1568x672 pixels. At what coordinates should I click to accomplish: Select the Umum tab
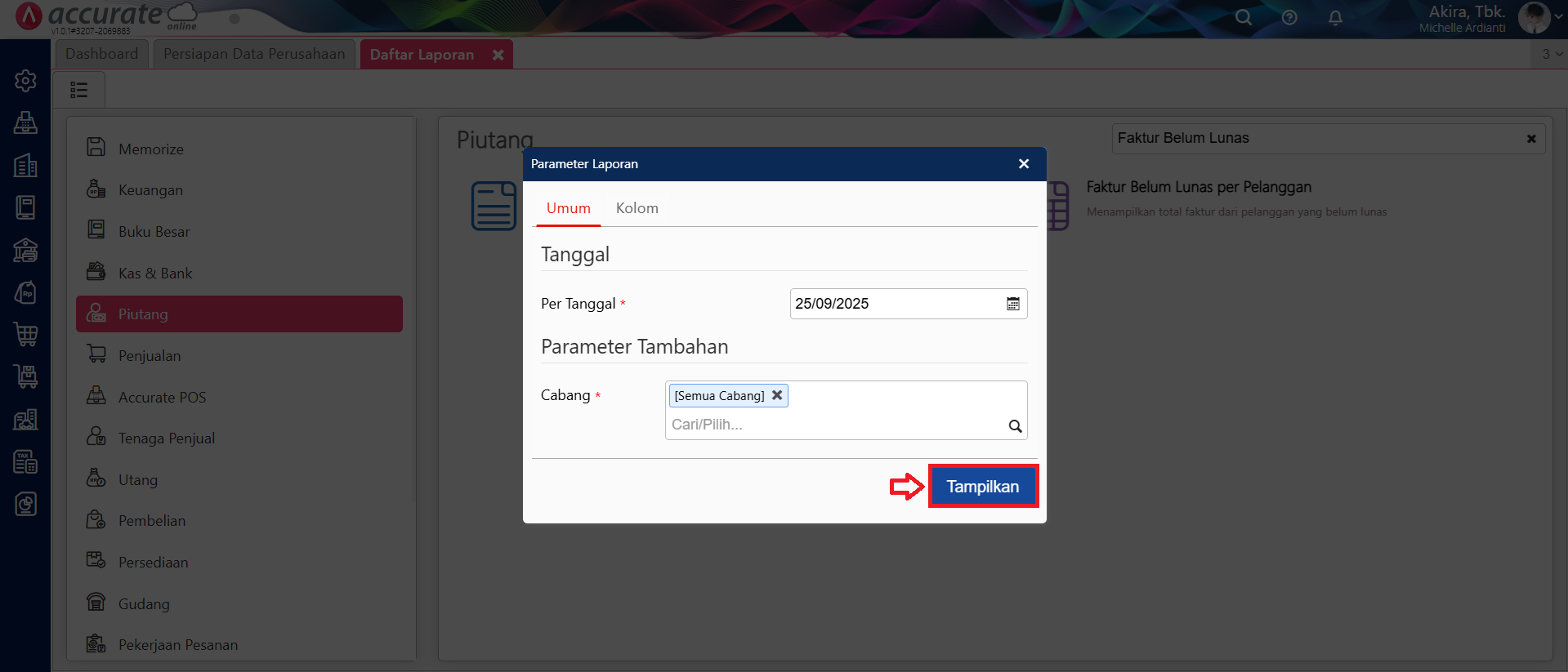568,208
